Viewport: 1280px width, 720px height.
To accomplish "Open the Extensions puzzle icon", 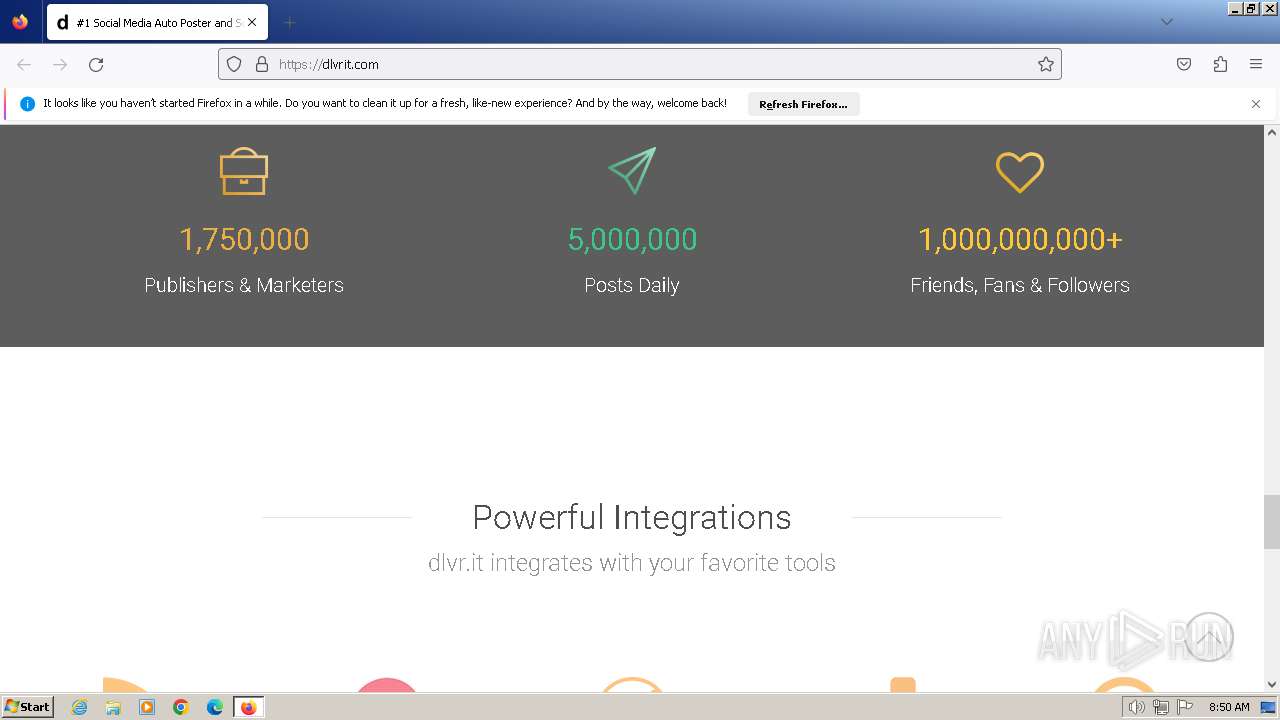I will click(x=1220, y=64).
